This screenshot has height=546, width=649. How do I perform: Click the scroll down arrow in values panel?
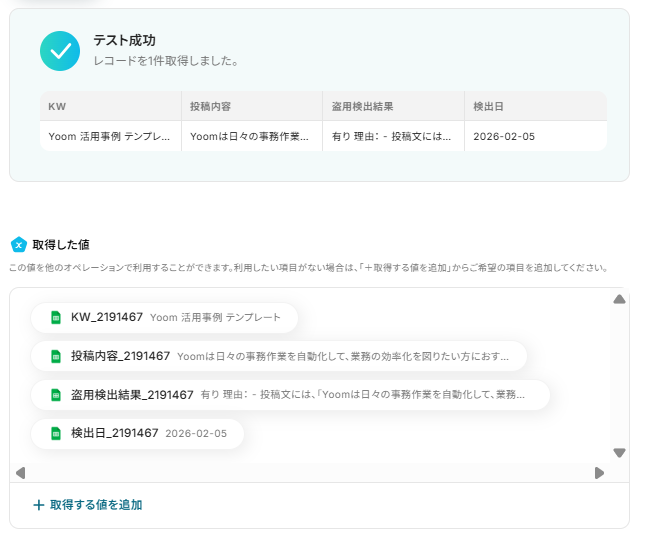coord(619,453)
